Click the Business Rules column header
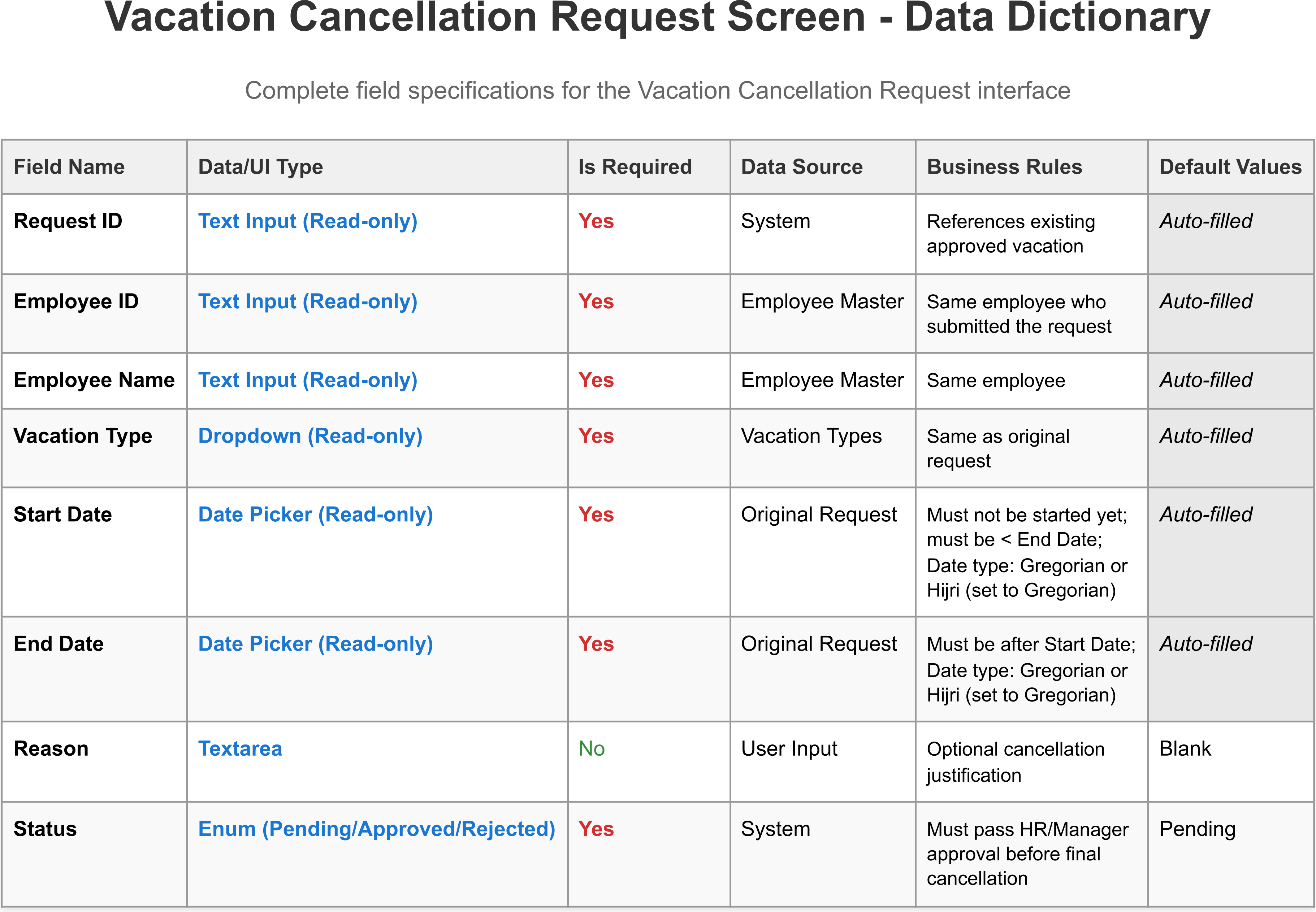 point(1004,167)
